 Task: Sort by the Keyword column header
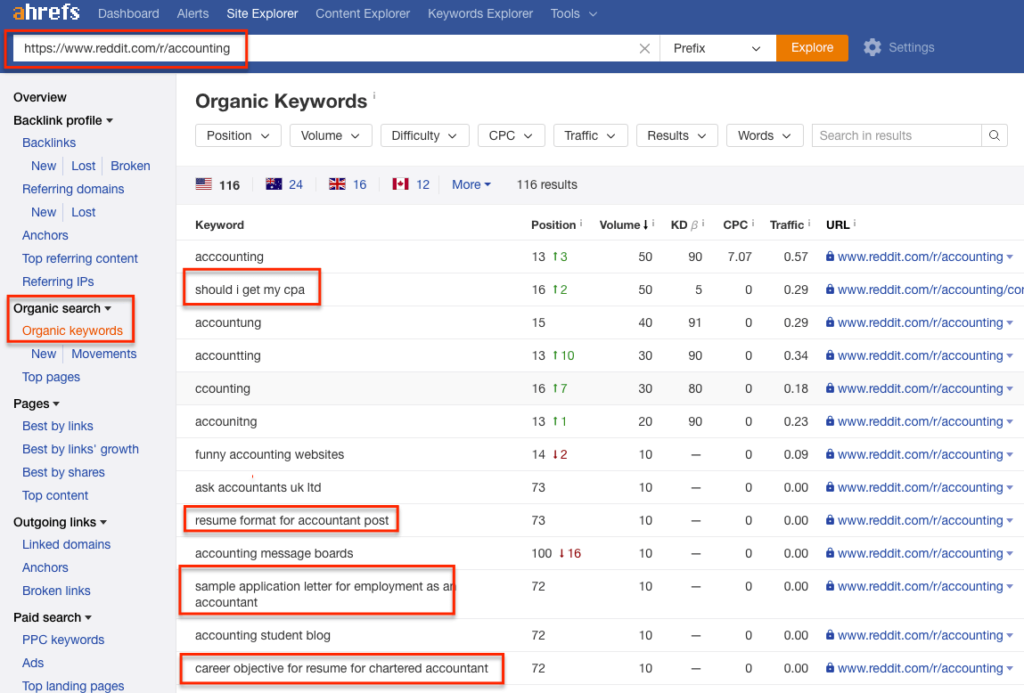coord(219,225)
